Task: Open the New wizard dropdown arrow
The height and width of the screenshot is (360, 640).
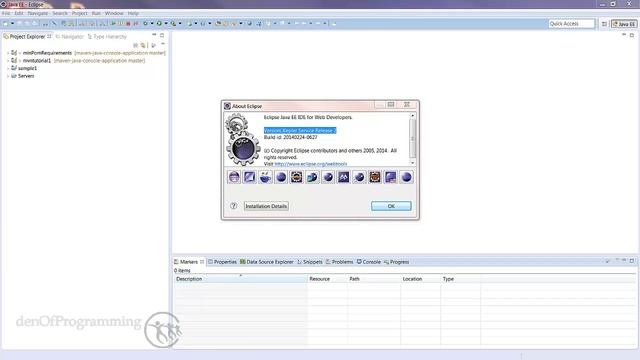Action: [x=12, y=24]
